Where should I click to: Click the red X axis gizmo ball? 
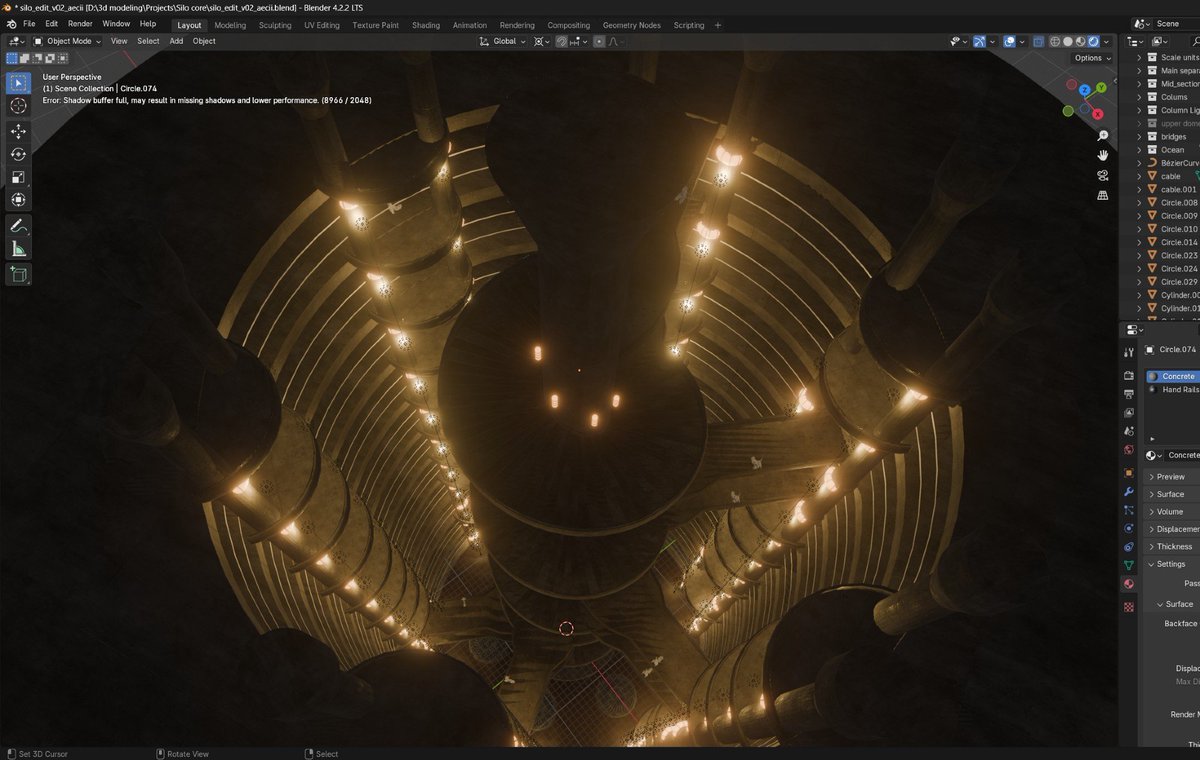click(1098, 114)
